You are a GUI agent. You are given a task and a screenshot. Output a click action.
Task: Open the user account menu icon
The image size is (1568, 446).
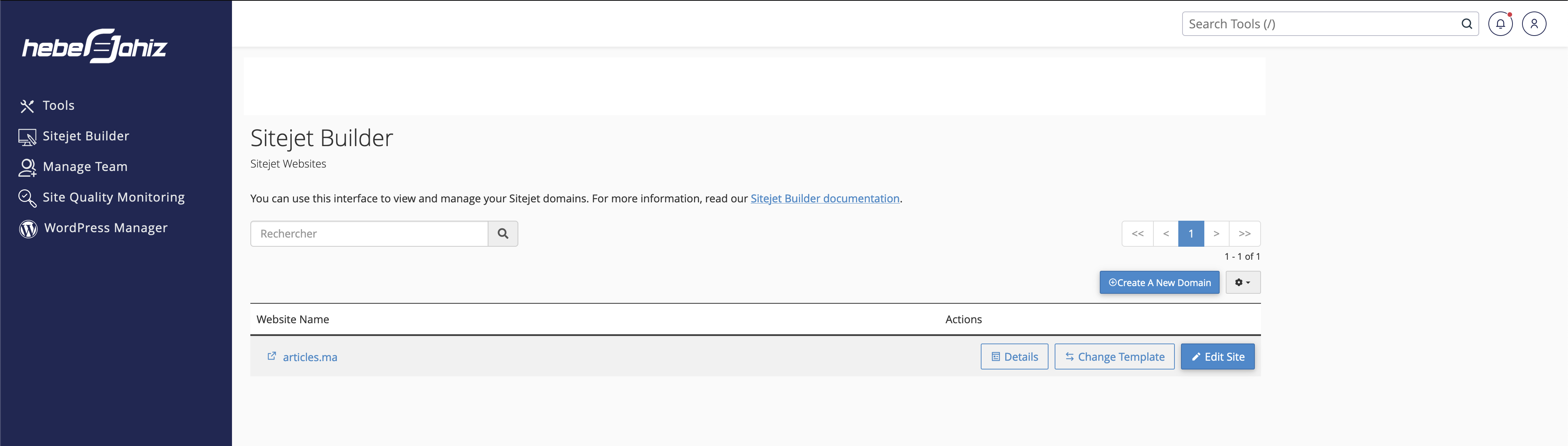(x=1534, y=24)
